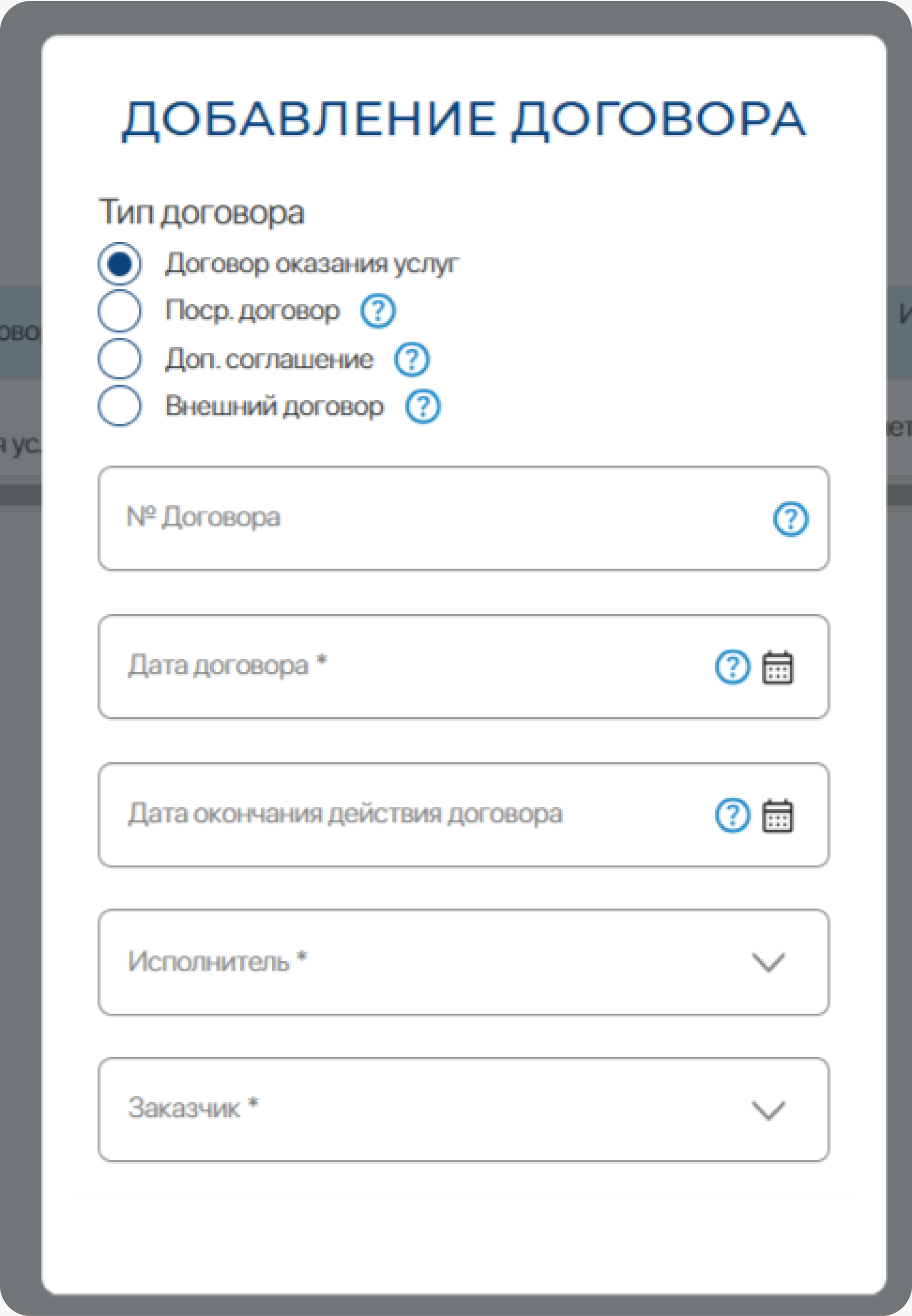Select Поср. договор radio button
This screenshot has height=1316, width=912.
(x=119, y=311)
